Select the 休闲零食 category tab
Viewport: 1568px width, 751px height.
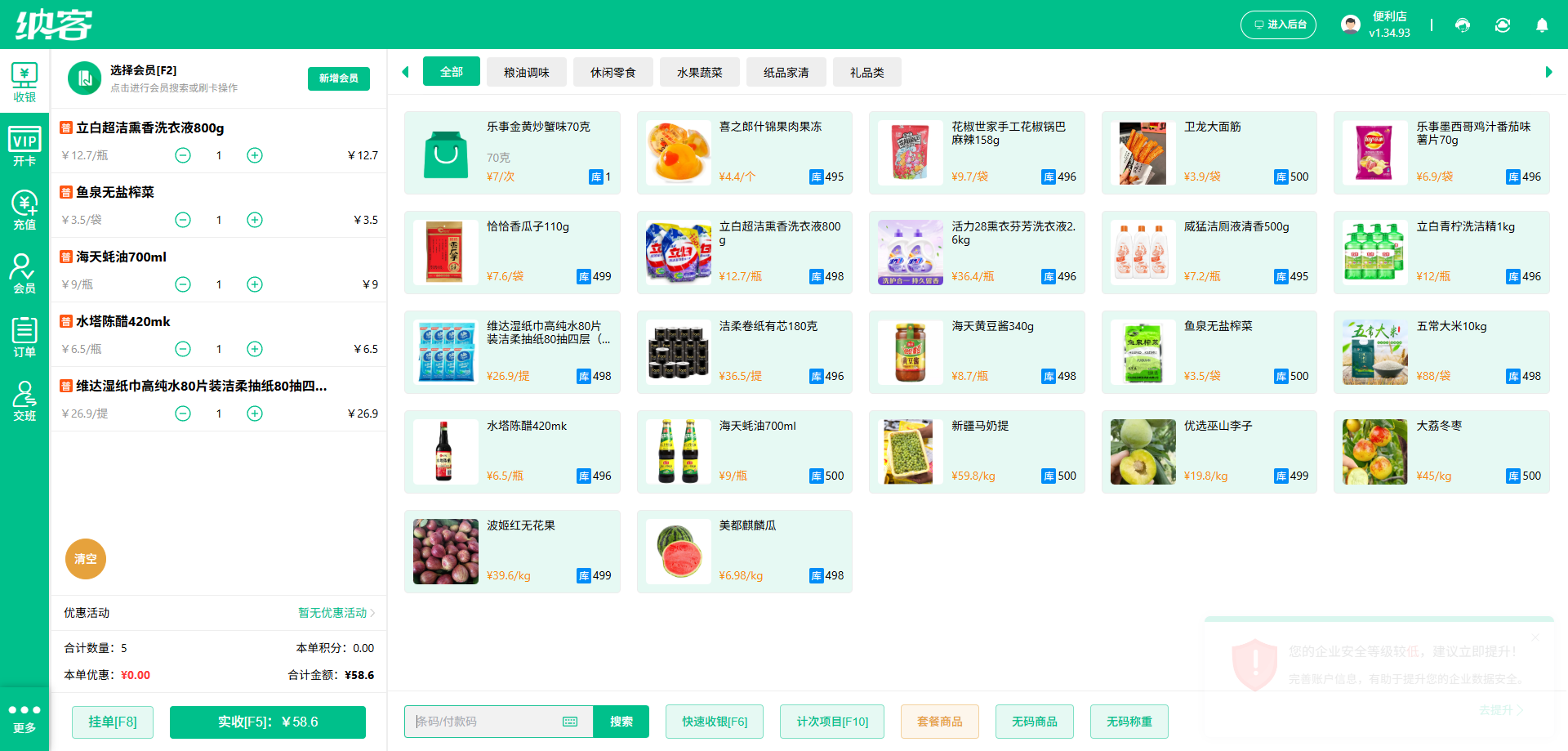[613, 72]
